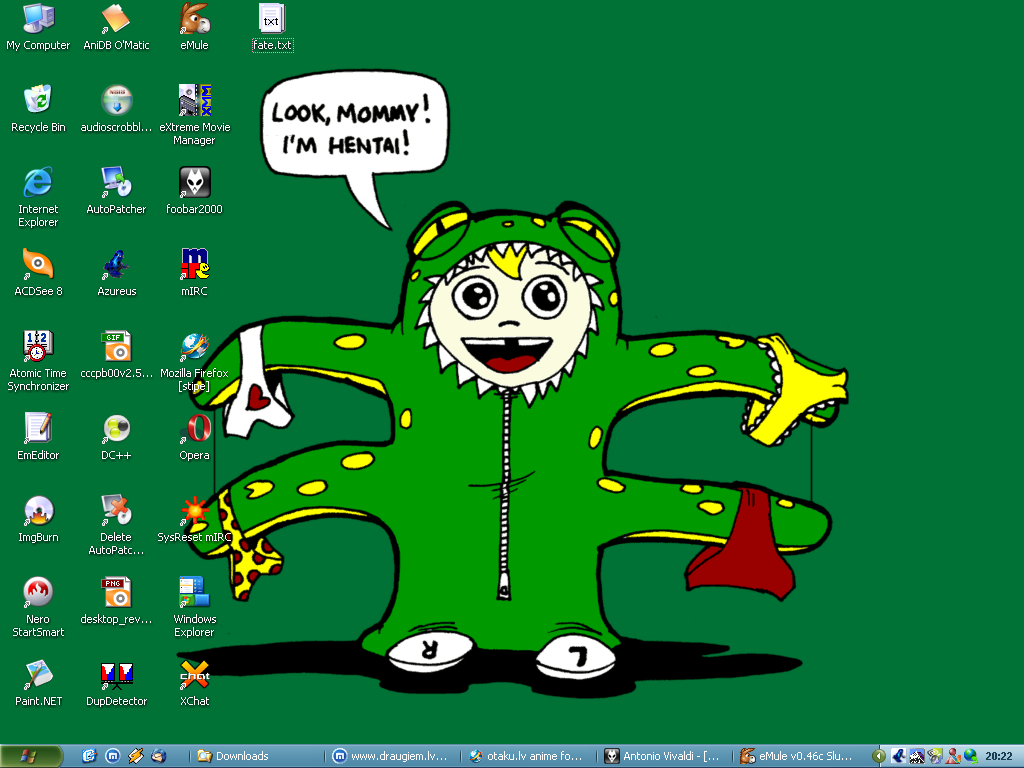1024x768 pixels.
Task: Select the Paint.NET desktop icon
Action: pyautogui.click(x=38, y=683)
